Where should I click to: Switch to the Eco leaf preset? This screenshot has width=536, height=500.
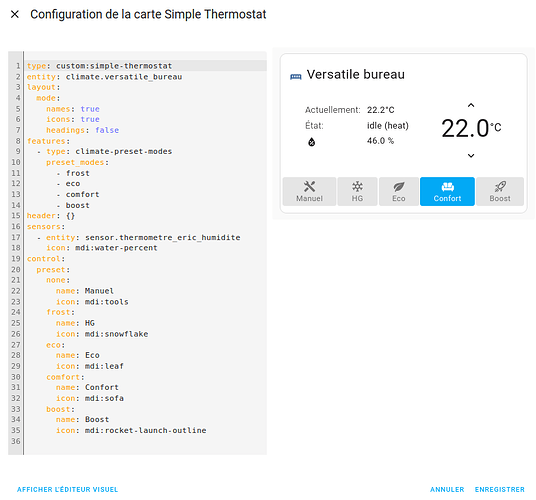(x=399, y=191)
